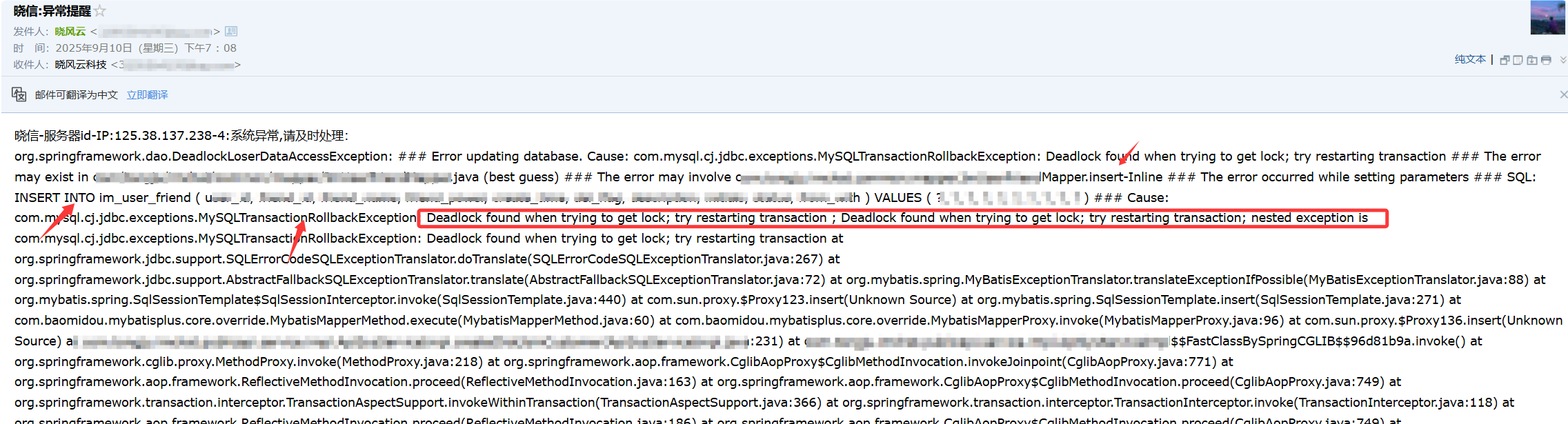This screenshot has width=1568, height=424.
Task: Click the save-to-folder download icon
Action: 1531,60
